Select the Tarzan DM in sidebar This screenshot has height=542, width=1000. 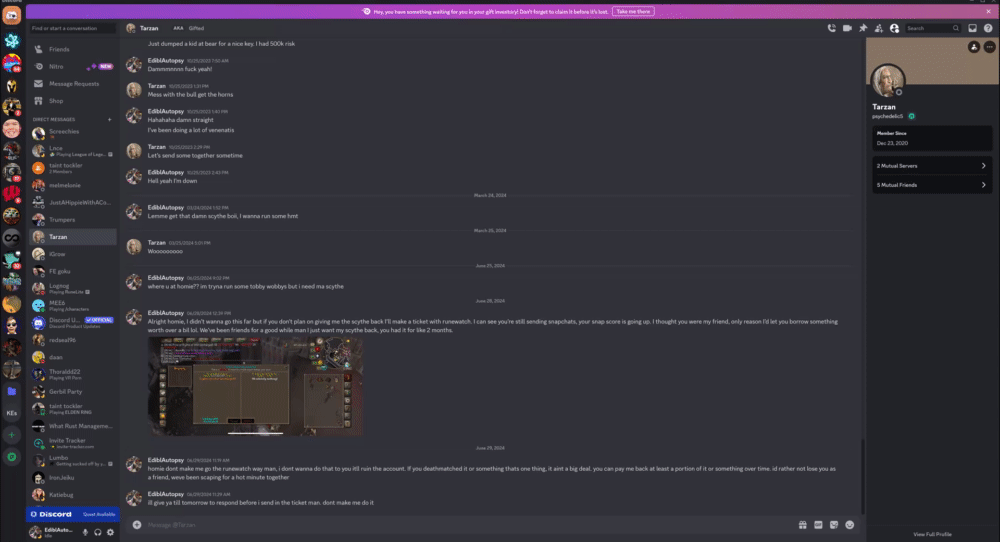72,237
